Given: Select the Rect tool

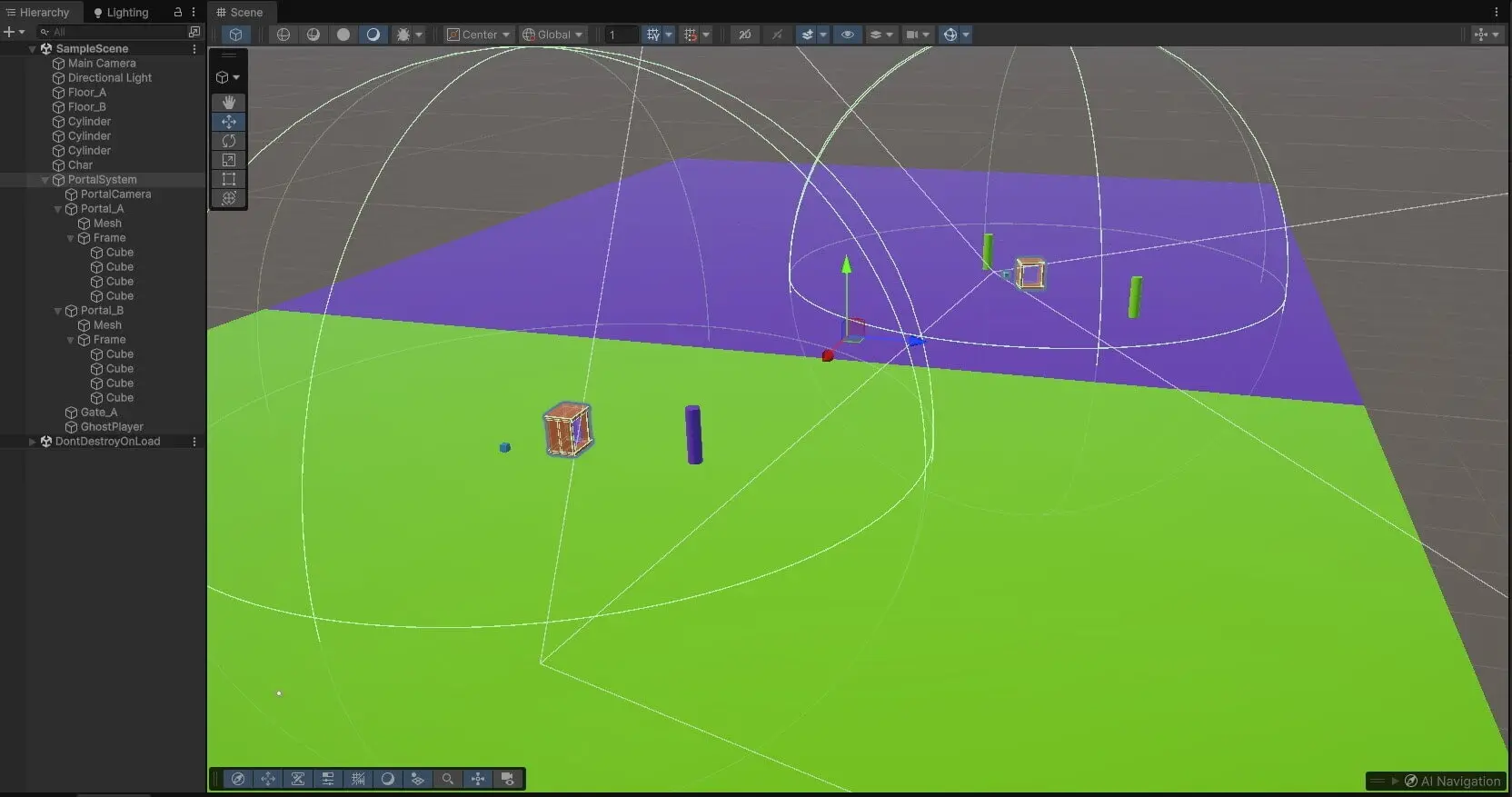Looking at the screenshot, I should coord(229,179).
